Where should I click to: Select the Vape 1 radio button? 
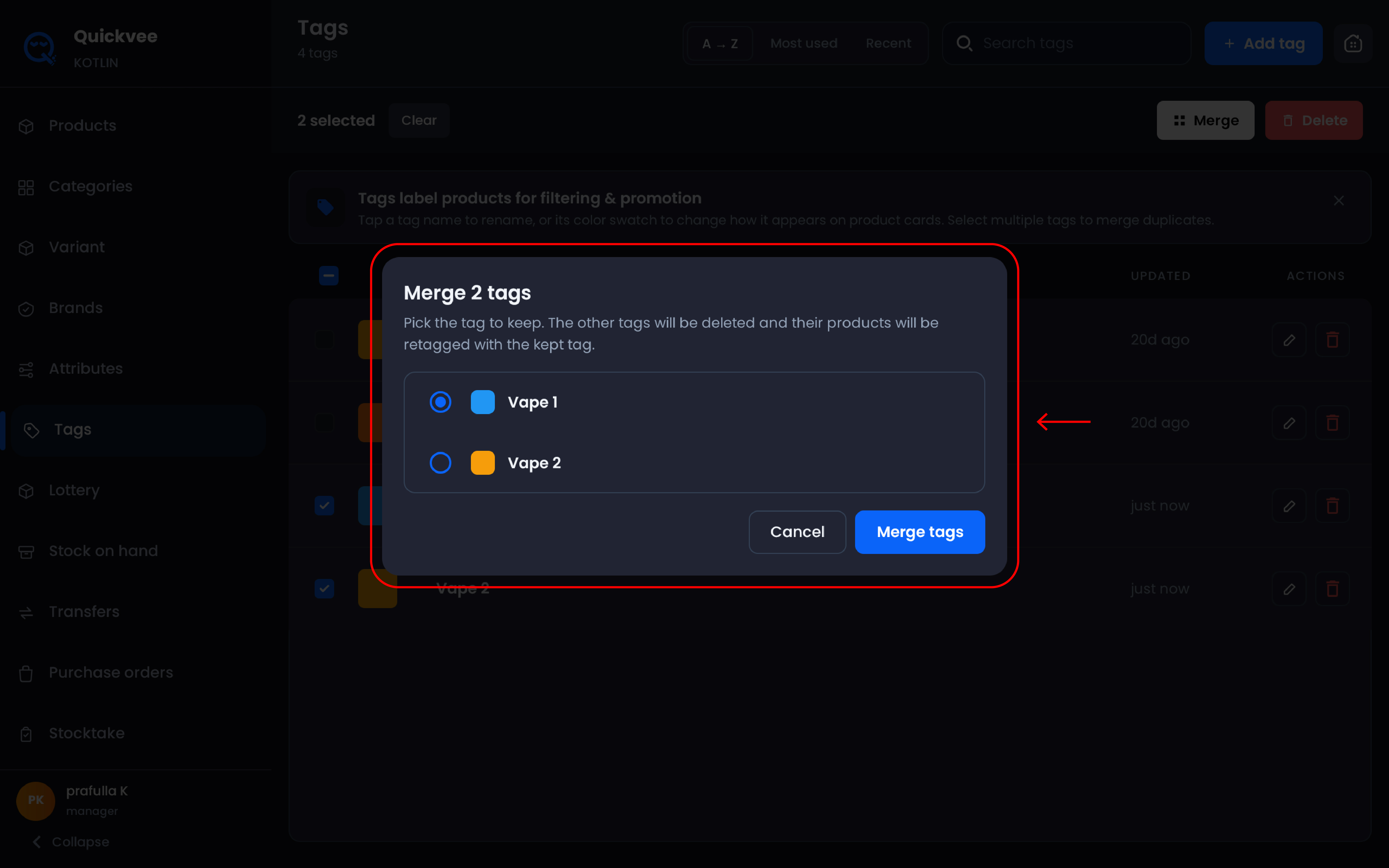440,402
